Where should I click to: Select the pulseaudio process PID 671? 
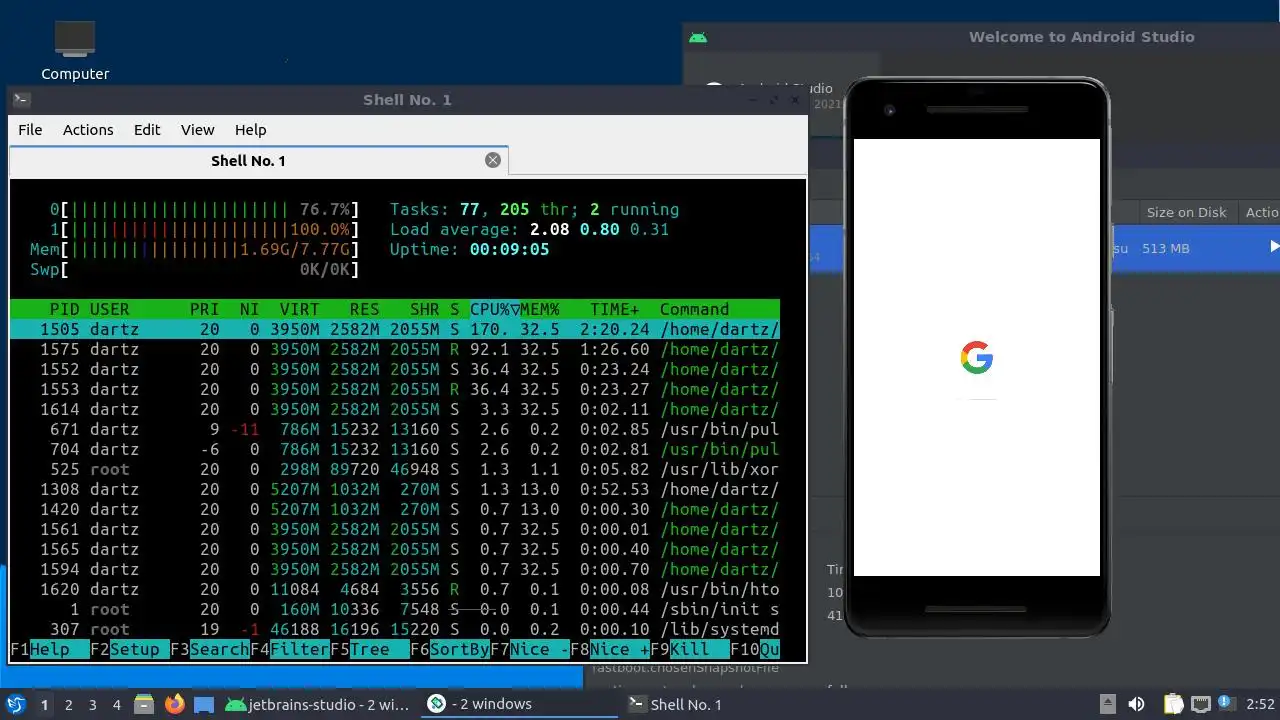pyautogui.click(x=394, y=429)
